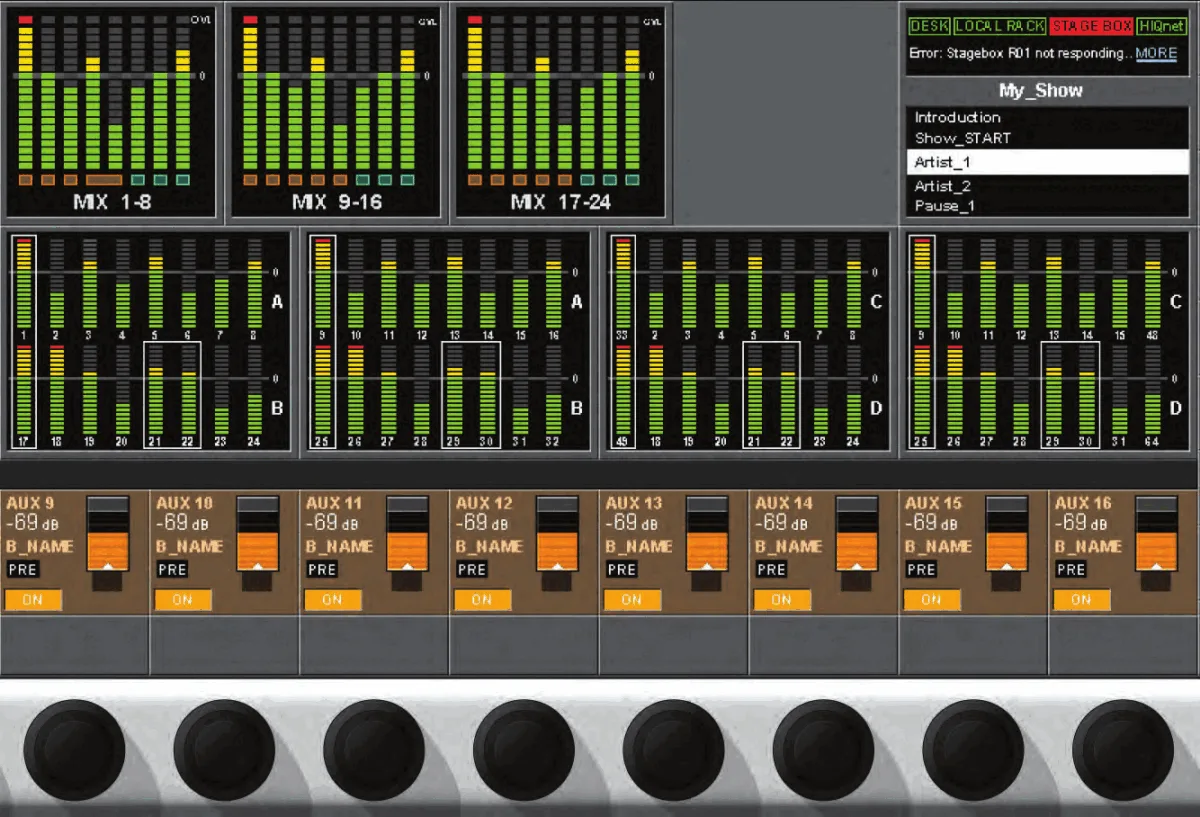Switch AUX 10 PRE setting
The image size is (1200, 817).
tap(172, 570)
